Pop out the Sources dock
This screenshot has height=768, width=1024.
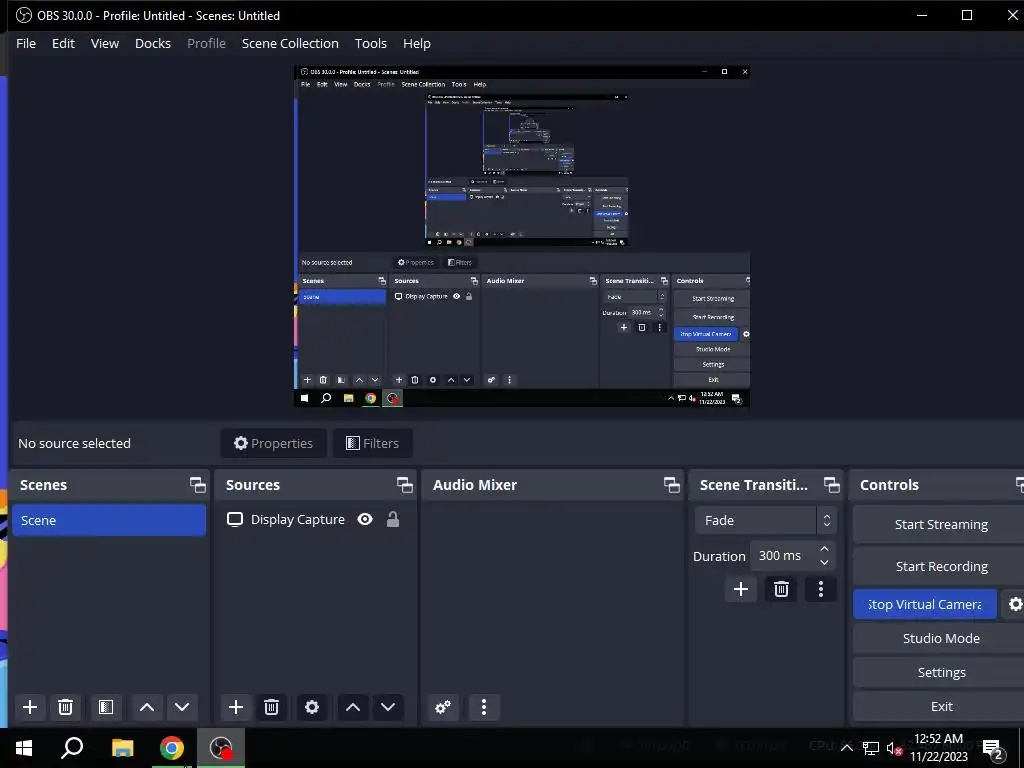coord(404,485)
